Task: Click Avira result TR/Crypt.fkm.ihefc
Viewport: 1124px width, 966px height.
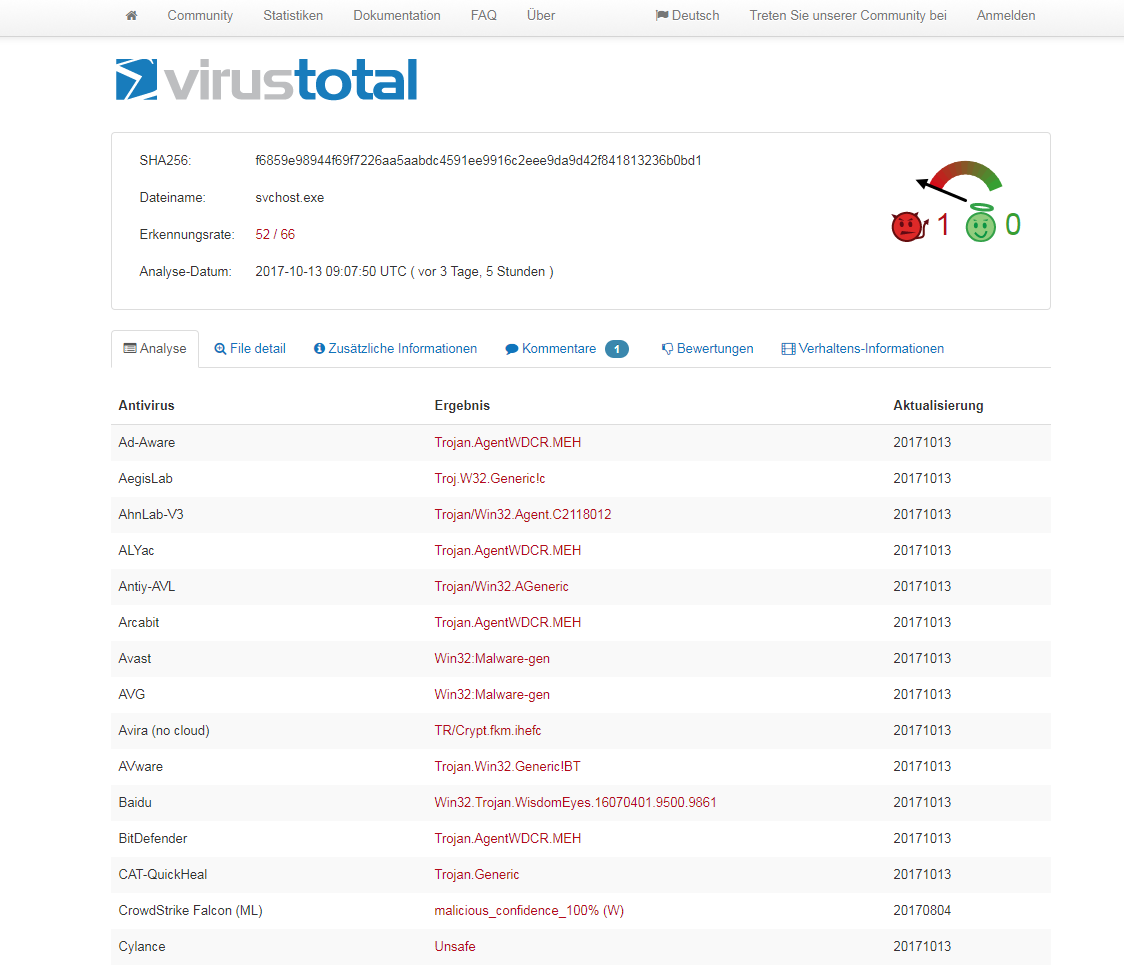Action: pyautogui.click(x=487, y=730)
